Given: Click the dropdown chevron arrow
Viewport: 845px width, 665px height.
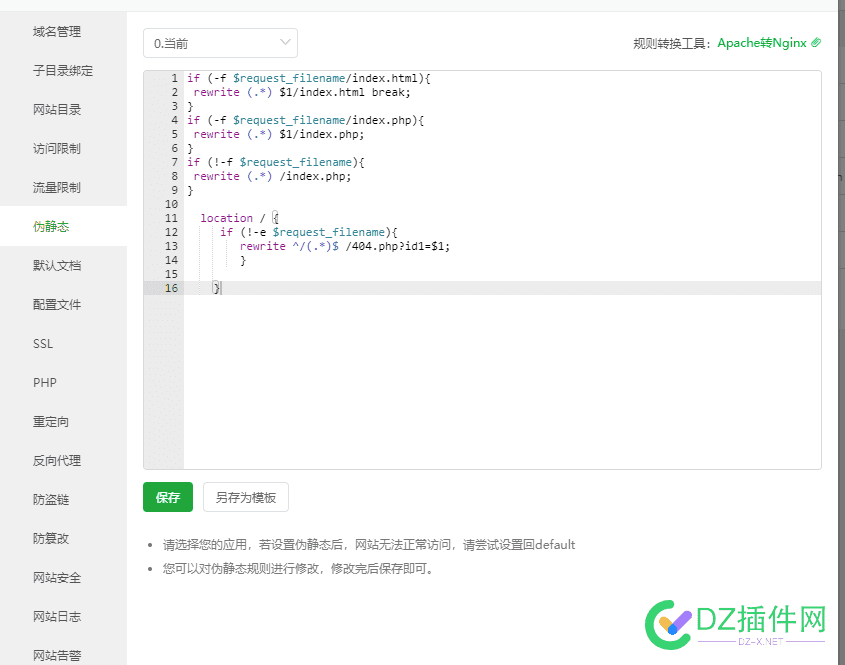Looking at the screenshot, I should (x=285, y=42).
